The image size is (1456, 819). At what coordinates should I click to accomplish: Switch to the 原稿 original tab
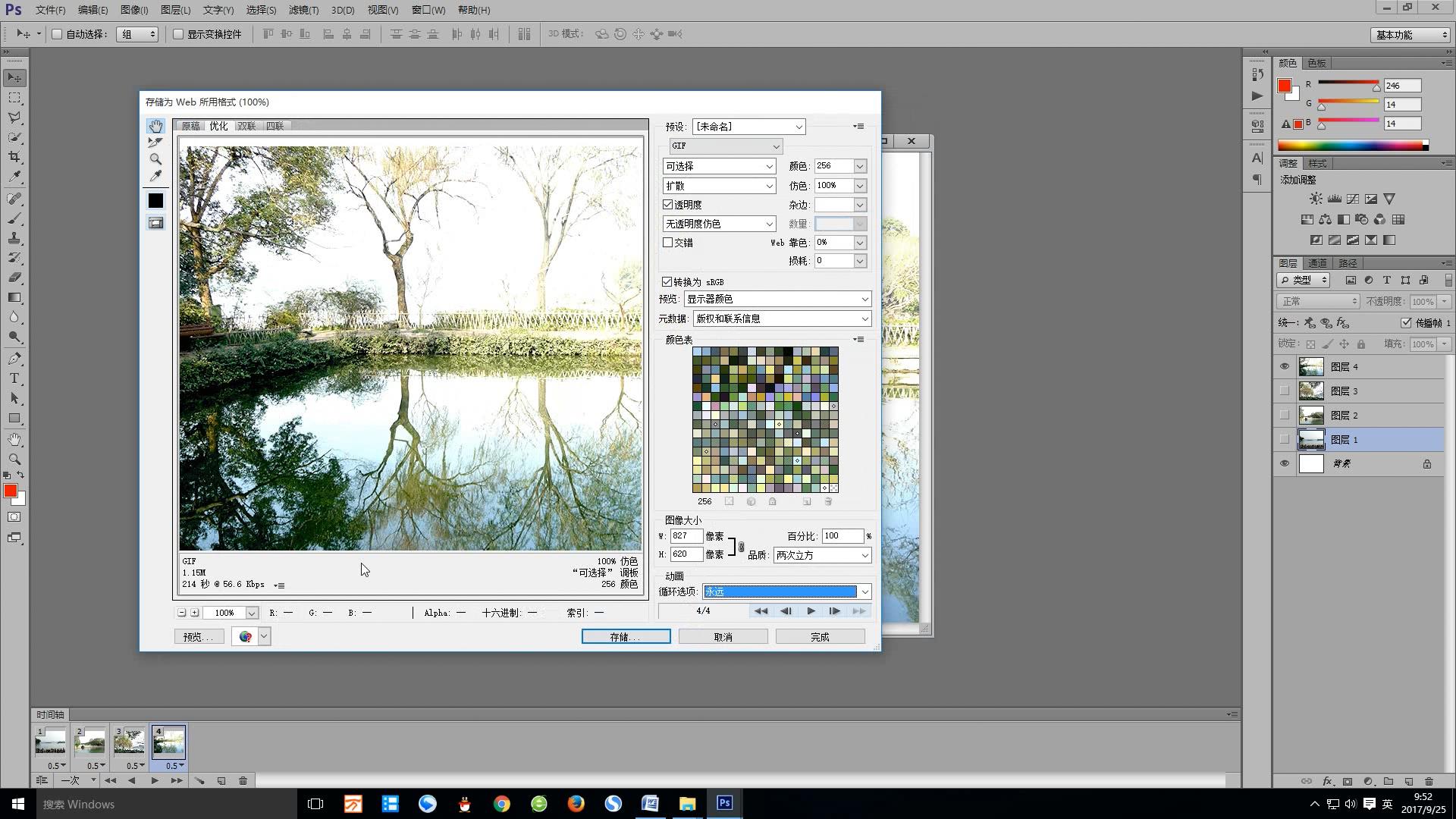pyautogui.click(x=190, y=126)
